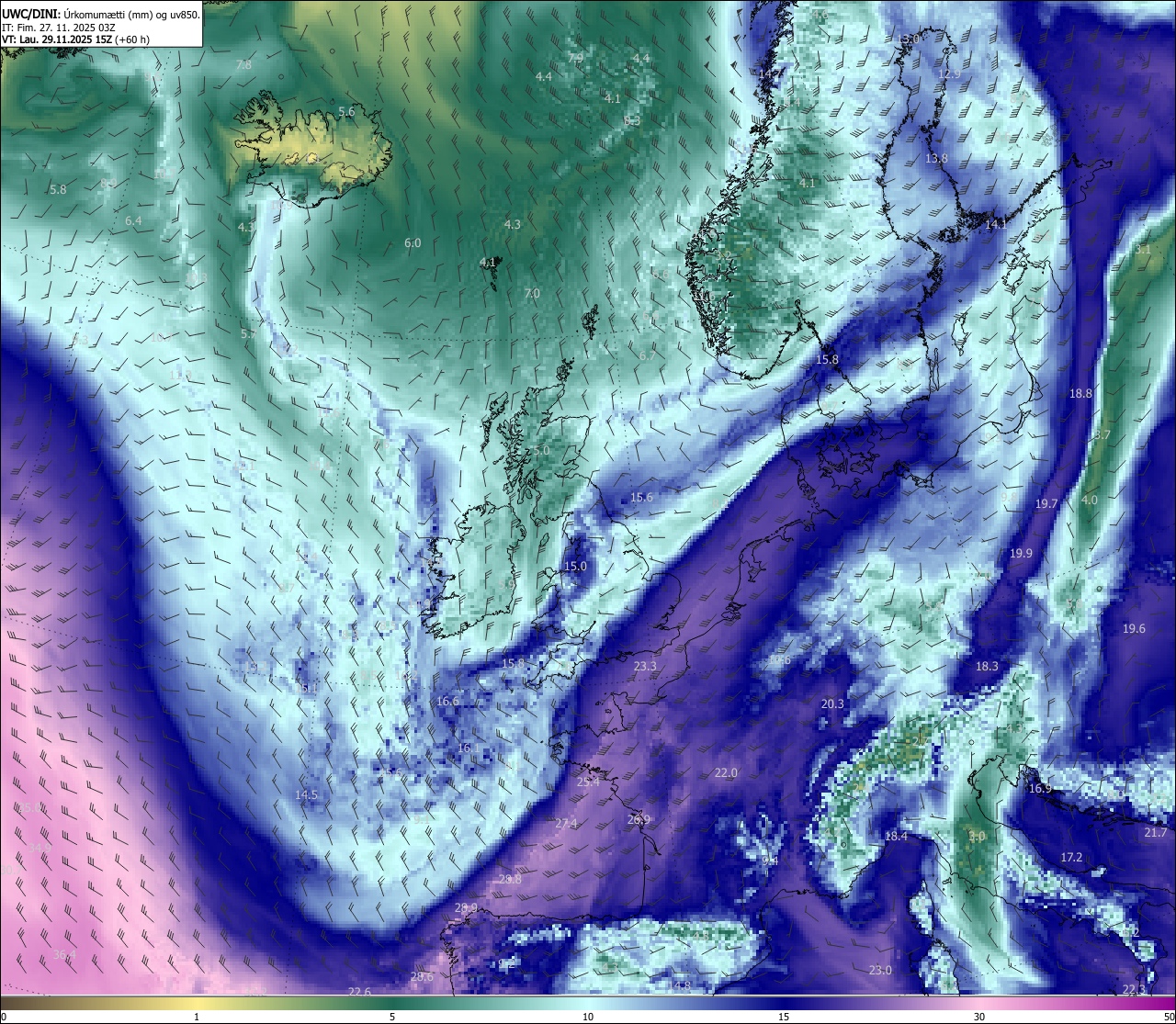This screenshot has width=1176, height=1024.
Task: Click the 5.0 value over Scotland
Action: pyautogui.click(x=541, y=451)
